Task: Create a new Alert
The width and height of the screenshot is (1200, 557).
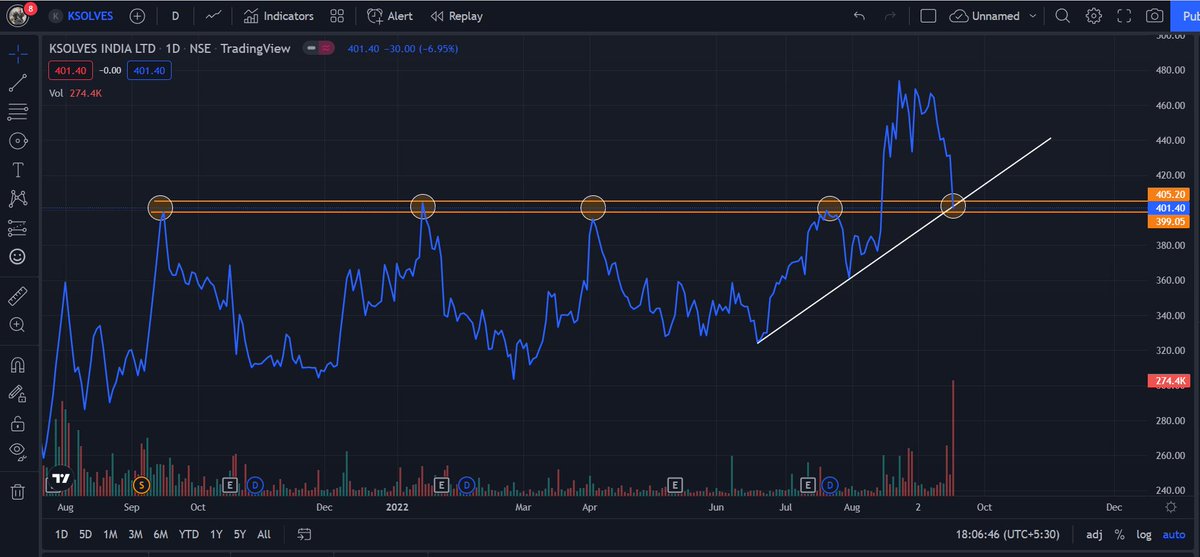Action: [390, 16]
